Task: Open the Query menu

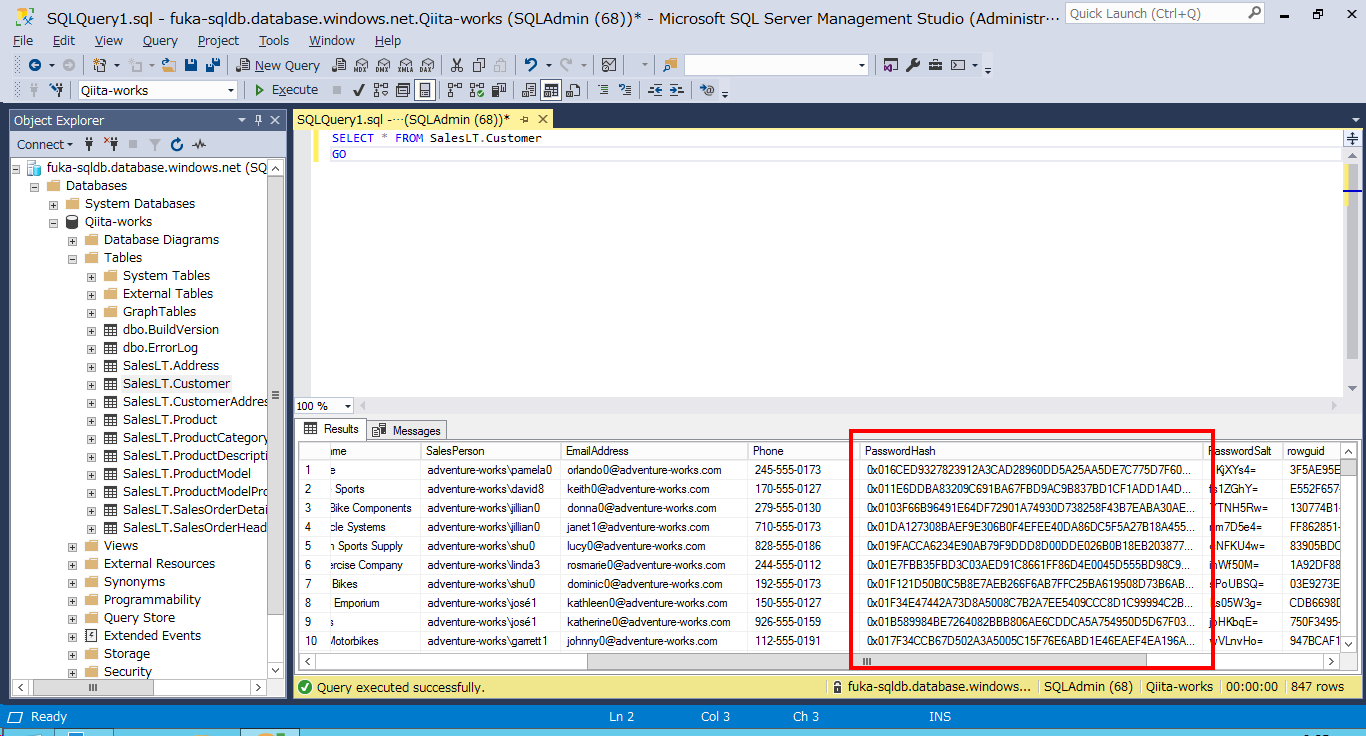Action: (x=159, y=40)
